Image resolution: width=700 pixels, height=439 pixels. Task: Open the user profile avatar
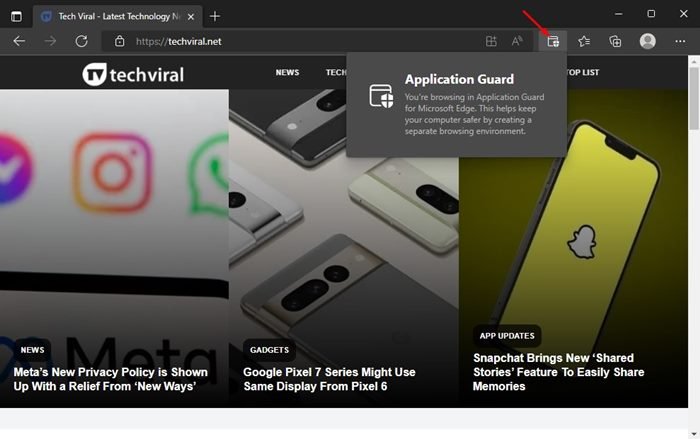(647, 41)
